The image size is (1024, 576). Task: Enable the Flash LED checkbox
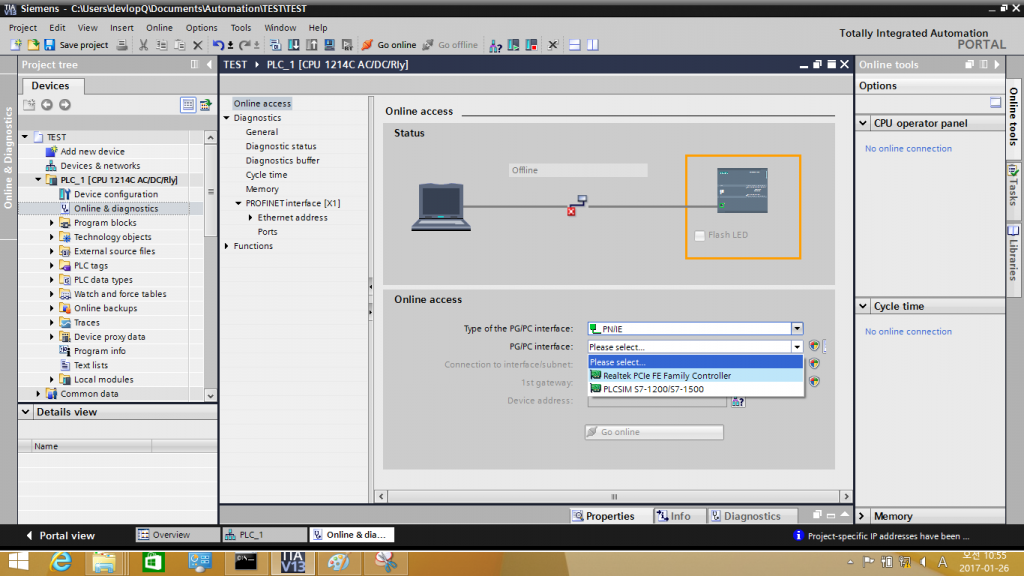point(699,235)
